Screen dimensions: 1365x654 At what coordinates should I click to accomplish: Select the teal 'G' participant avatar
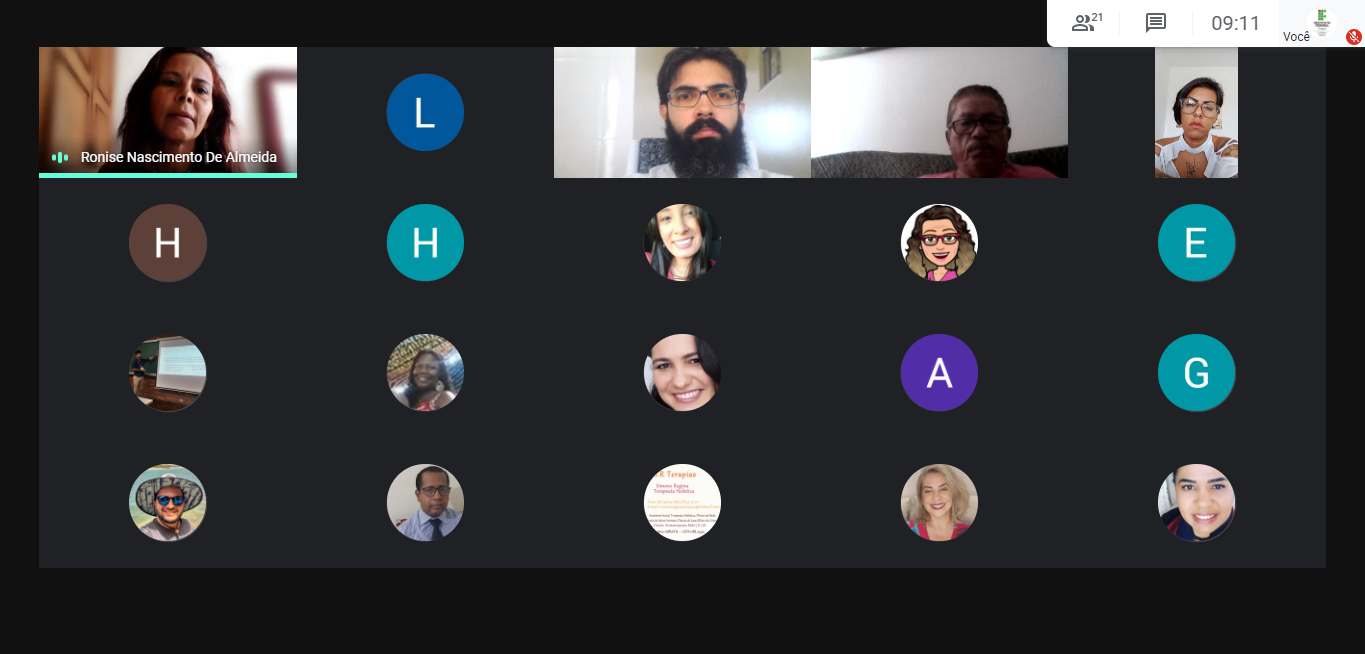tap(1196, 373)
